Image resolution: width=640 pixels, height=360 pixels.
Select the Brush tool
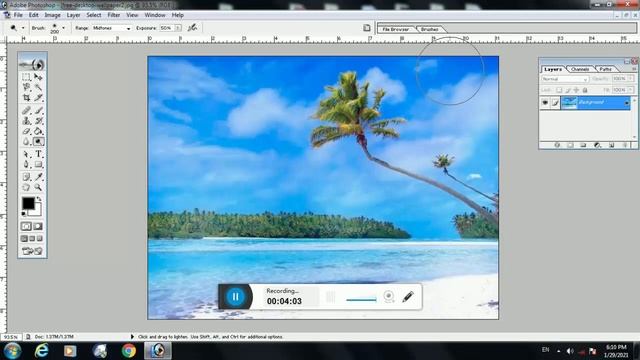pyautogui.click(x=38, y=110)
